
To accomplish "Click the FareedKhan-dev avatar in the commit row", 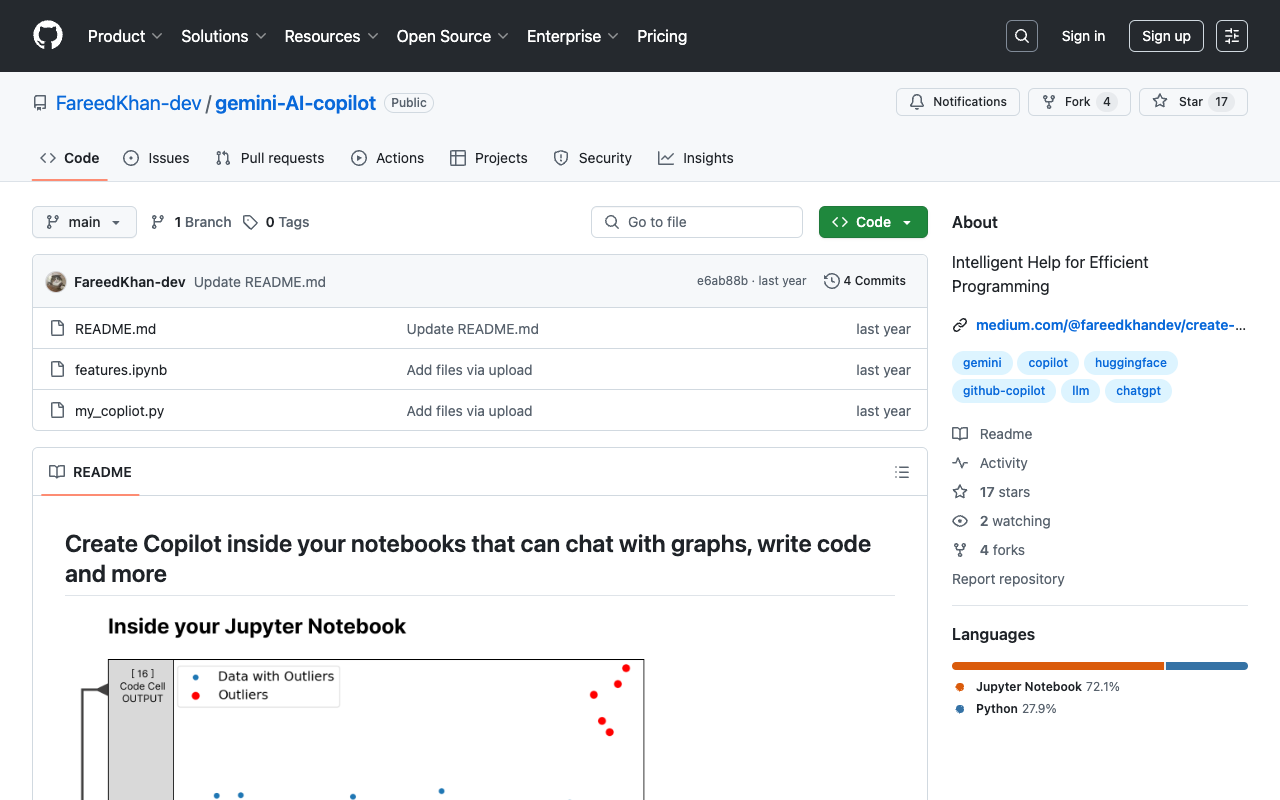I will (56, 282).
